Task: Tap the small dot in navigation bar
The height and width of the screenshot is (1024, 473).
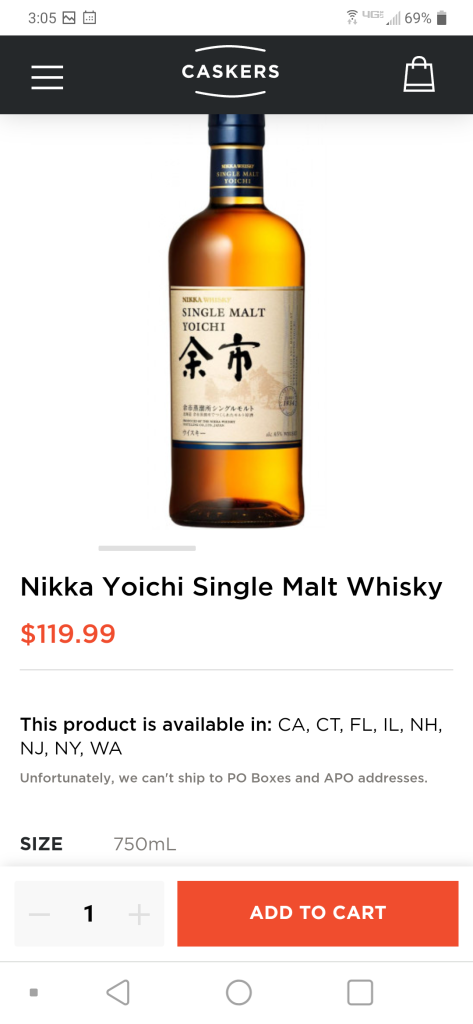Action: (34, 993)
